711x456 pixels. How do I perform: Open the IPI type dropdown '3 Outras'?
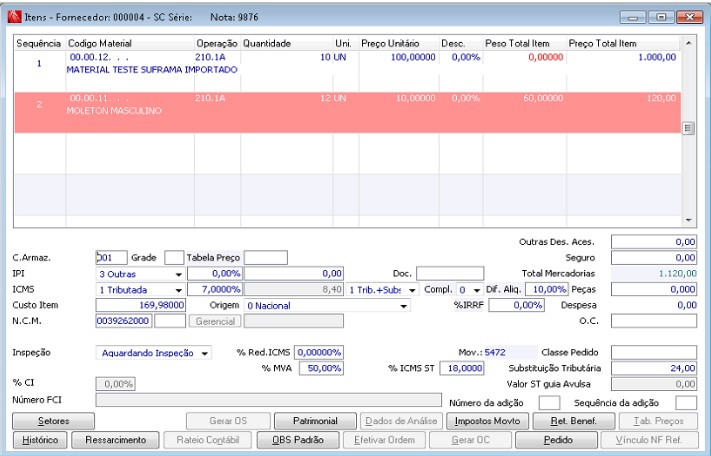[x=140, y=274]
